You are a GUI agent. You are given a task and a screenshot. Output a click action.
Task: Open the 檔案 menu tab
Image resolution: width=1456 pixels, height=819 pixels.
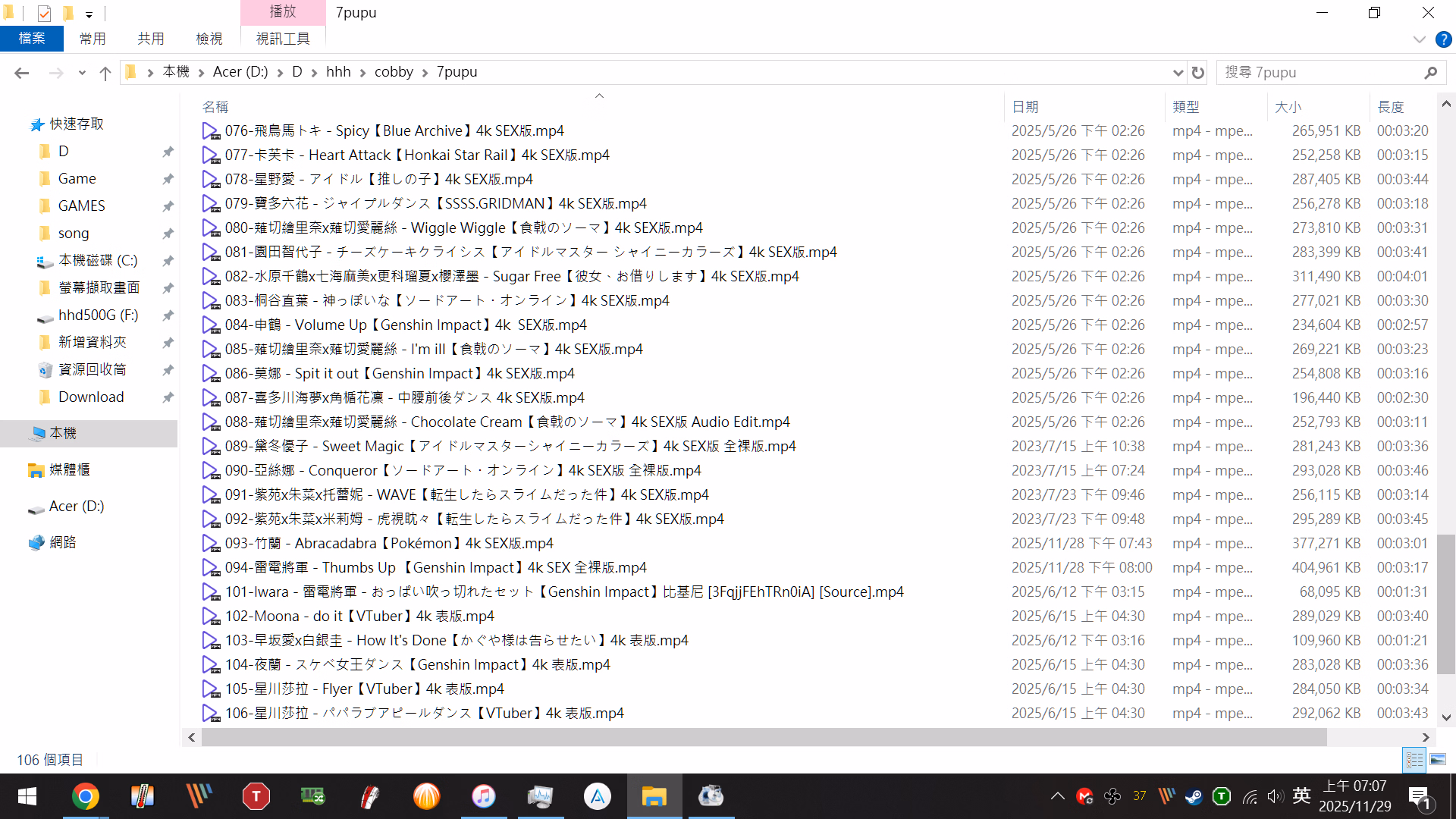(x=32, y=39)
